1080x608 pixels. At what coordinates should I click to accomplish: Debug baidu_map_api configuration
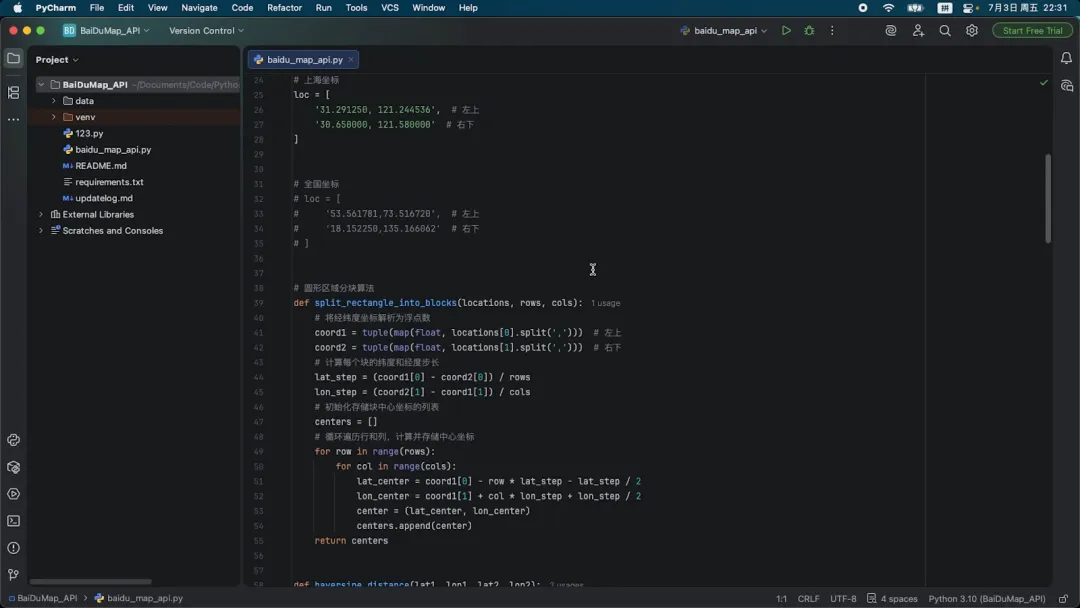click(x=809, y=30)
